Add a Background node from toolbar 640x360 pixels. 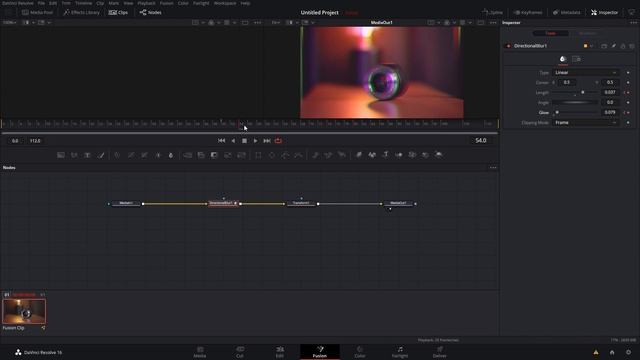pos(61,155)
